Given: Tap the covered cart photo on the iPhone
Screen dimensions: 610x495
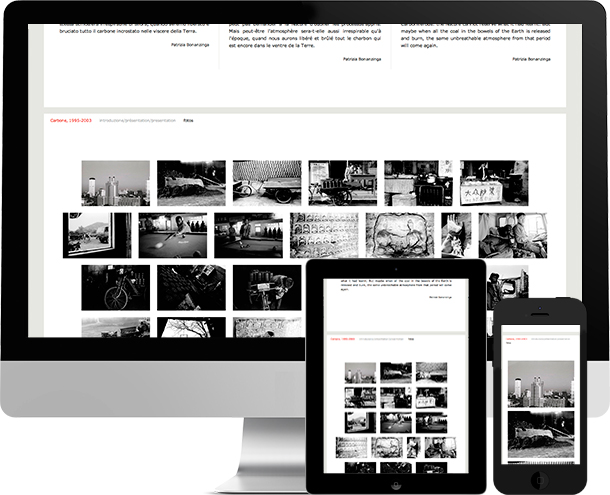Looking at the screenshot, I should [x=541, y=434].
